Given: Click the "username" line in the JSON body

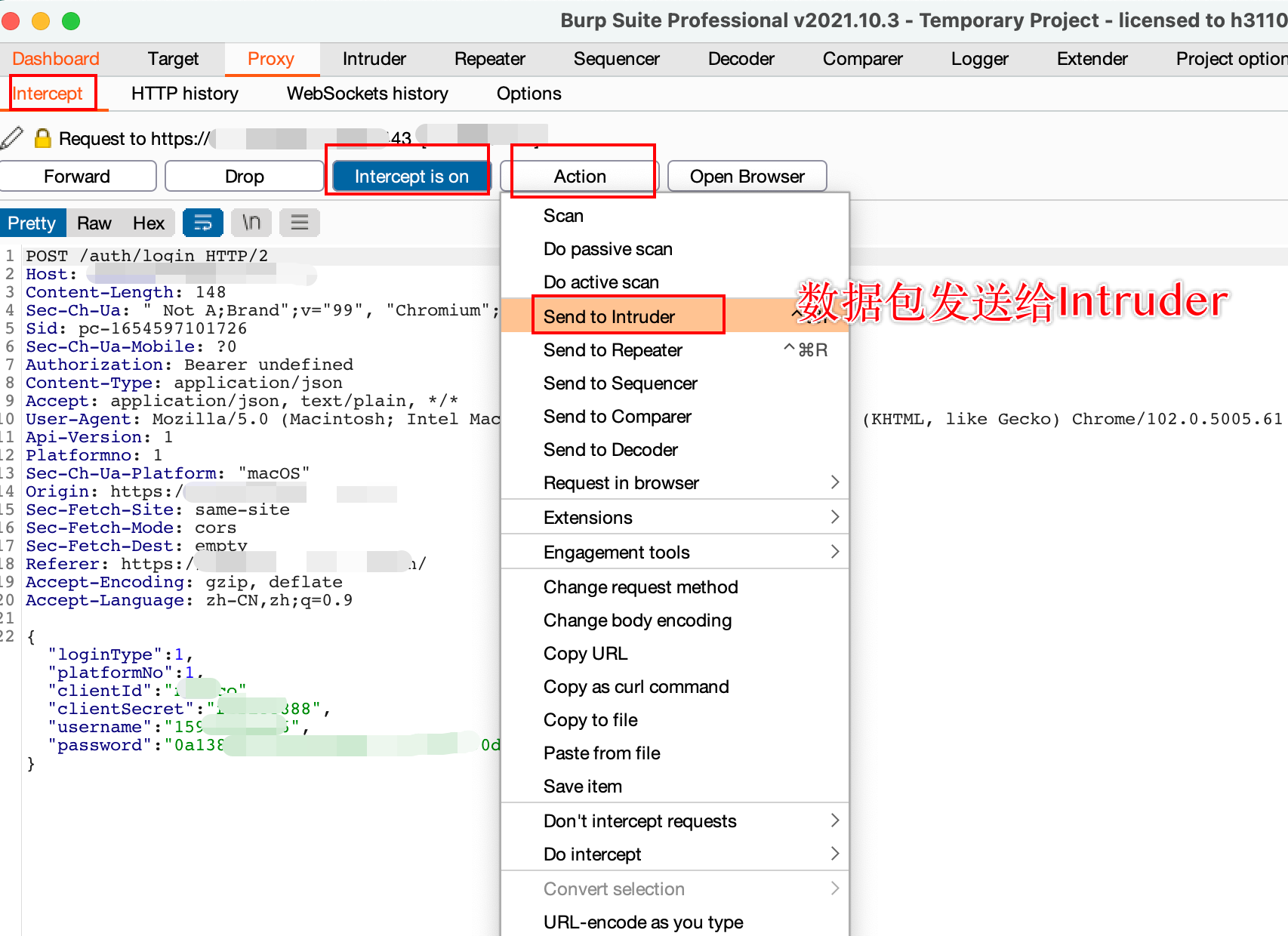Looking at the screenshot, I should [x=178, y=727].
